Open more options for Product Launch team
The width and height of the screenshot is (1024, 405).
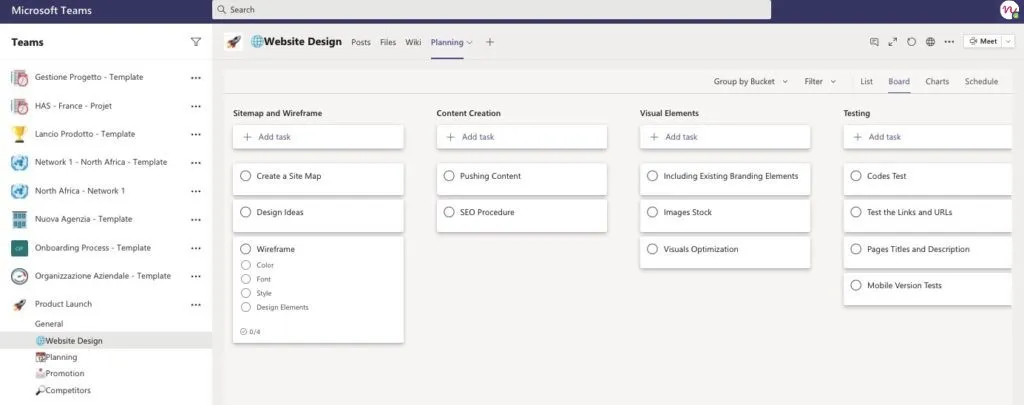tap(196, 304)
